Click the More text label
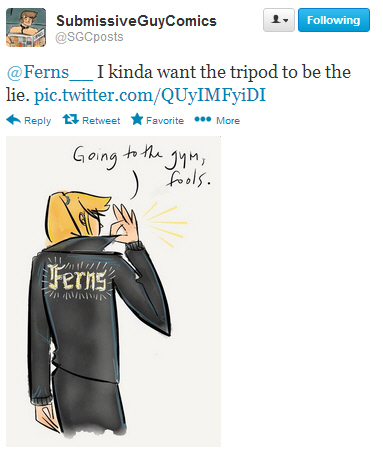Image resolution: width=383 pixels, height=453 pixels. click(228, 121)
